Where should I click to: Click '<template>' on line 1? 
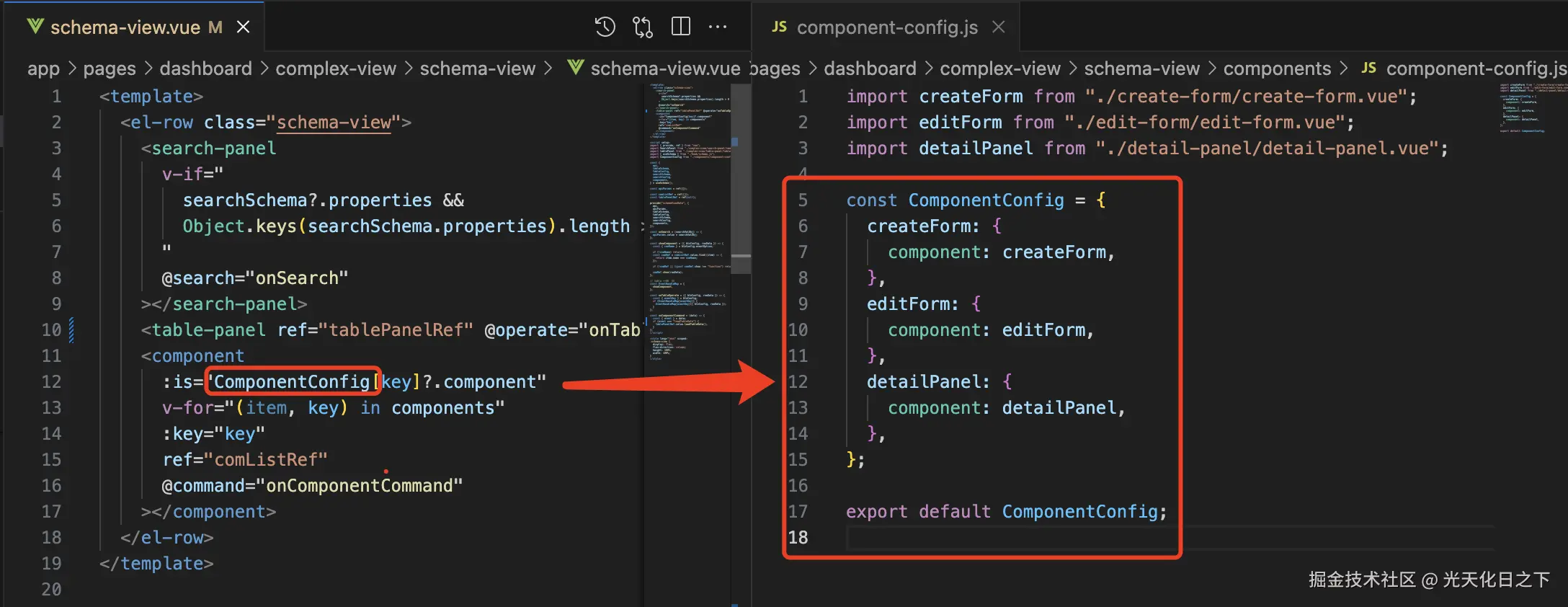coord(151,96)
